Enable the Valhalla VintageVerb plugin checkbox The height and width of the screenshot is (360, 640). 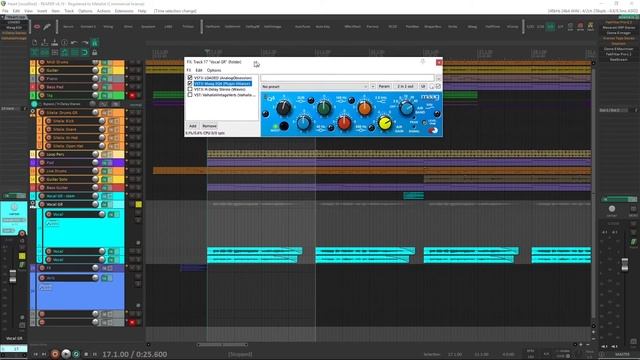click(x=190, y=95)
